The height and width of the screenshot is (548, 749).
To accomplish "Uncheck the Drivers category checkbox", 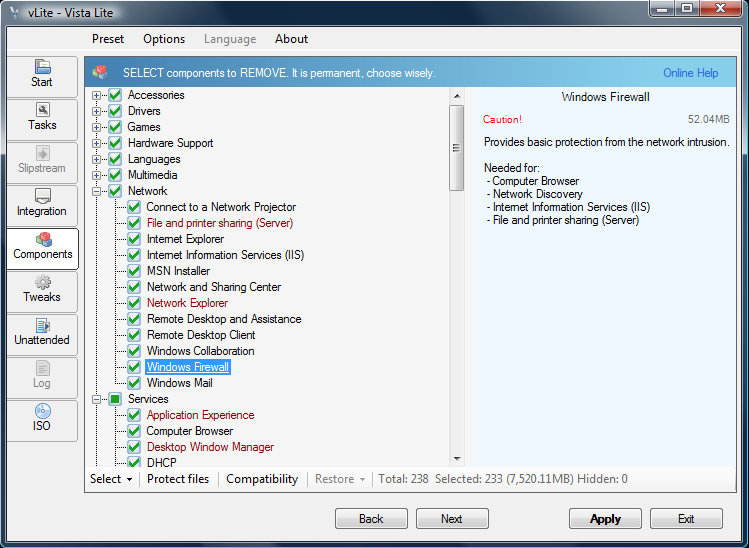I will (x=115, y=111).
